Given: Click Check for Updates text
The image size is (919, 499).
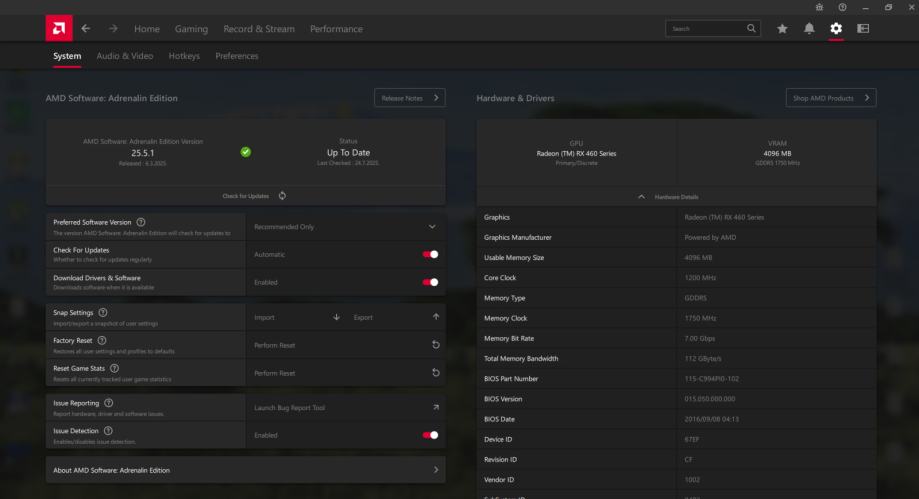Looking at the screenshot, I should pyautogui.click(x=246, y=196).
